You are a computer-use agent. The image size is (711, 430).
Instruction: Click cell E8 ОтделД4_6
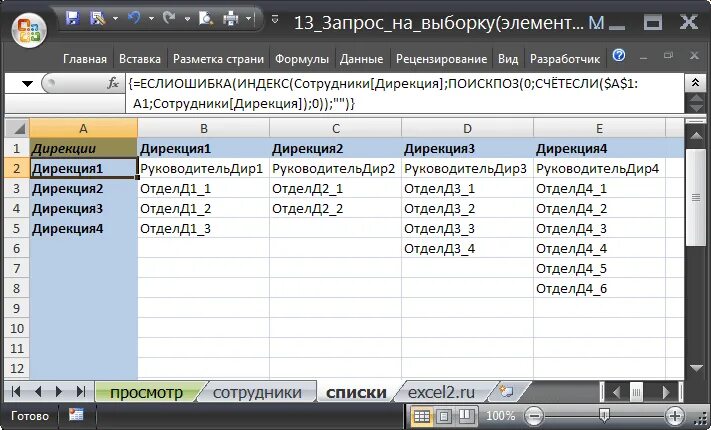click(x=599, y=288)
